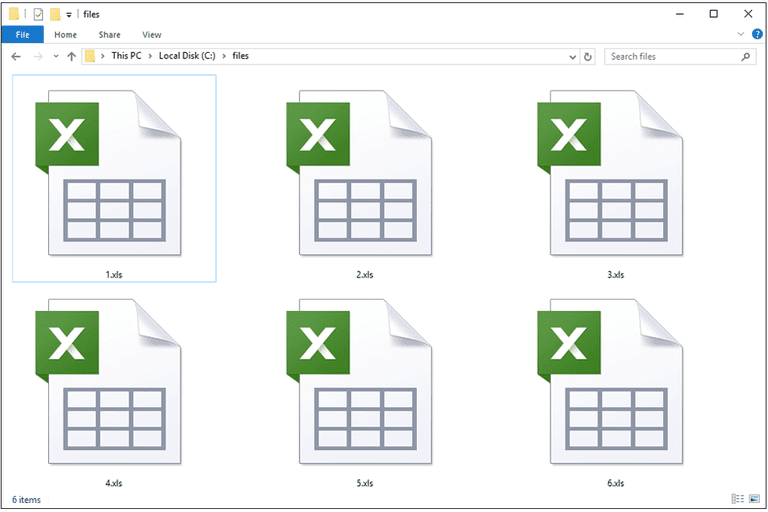
Task: Click the New Folder quick access icon
Action: tap(55, 15)
